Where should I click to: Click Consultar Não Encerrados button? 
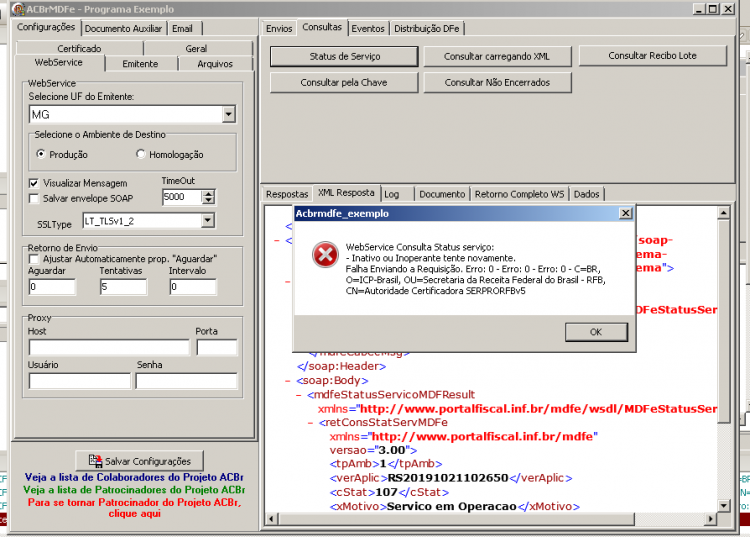coord(497,82)
